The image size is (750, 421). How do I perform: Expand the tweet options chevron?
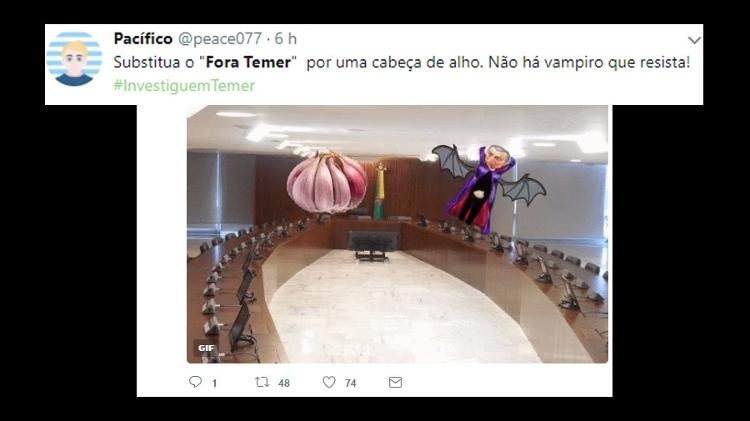[694, 40]
